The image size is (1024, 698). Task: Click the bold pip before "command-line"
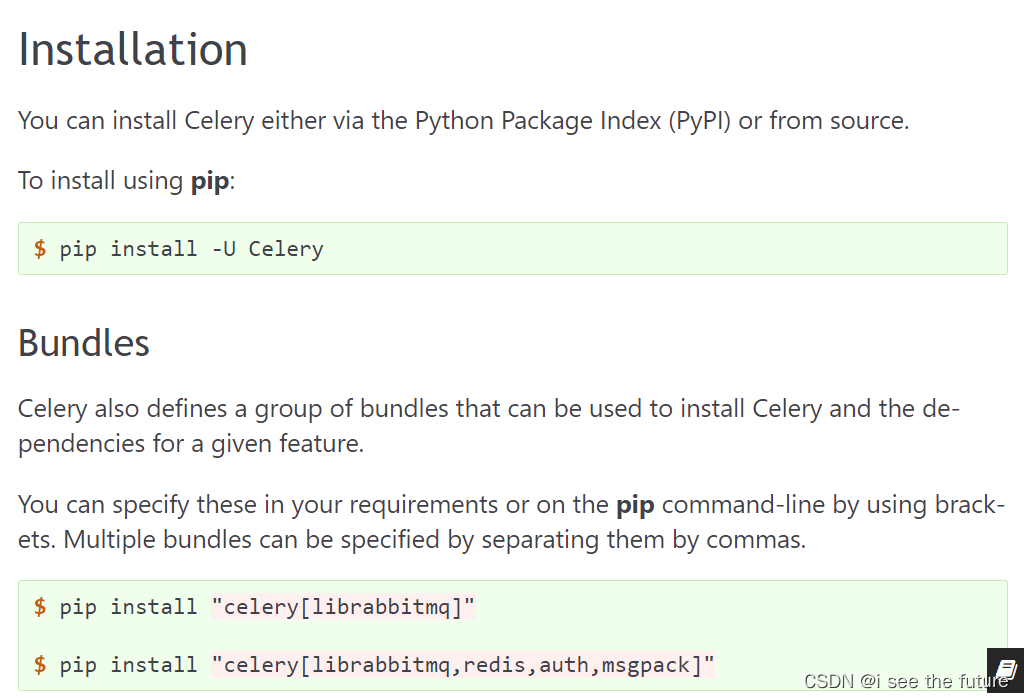pyautogui.click(x=635, y=504)
